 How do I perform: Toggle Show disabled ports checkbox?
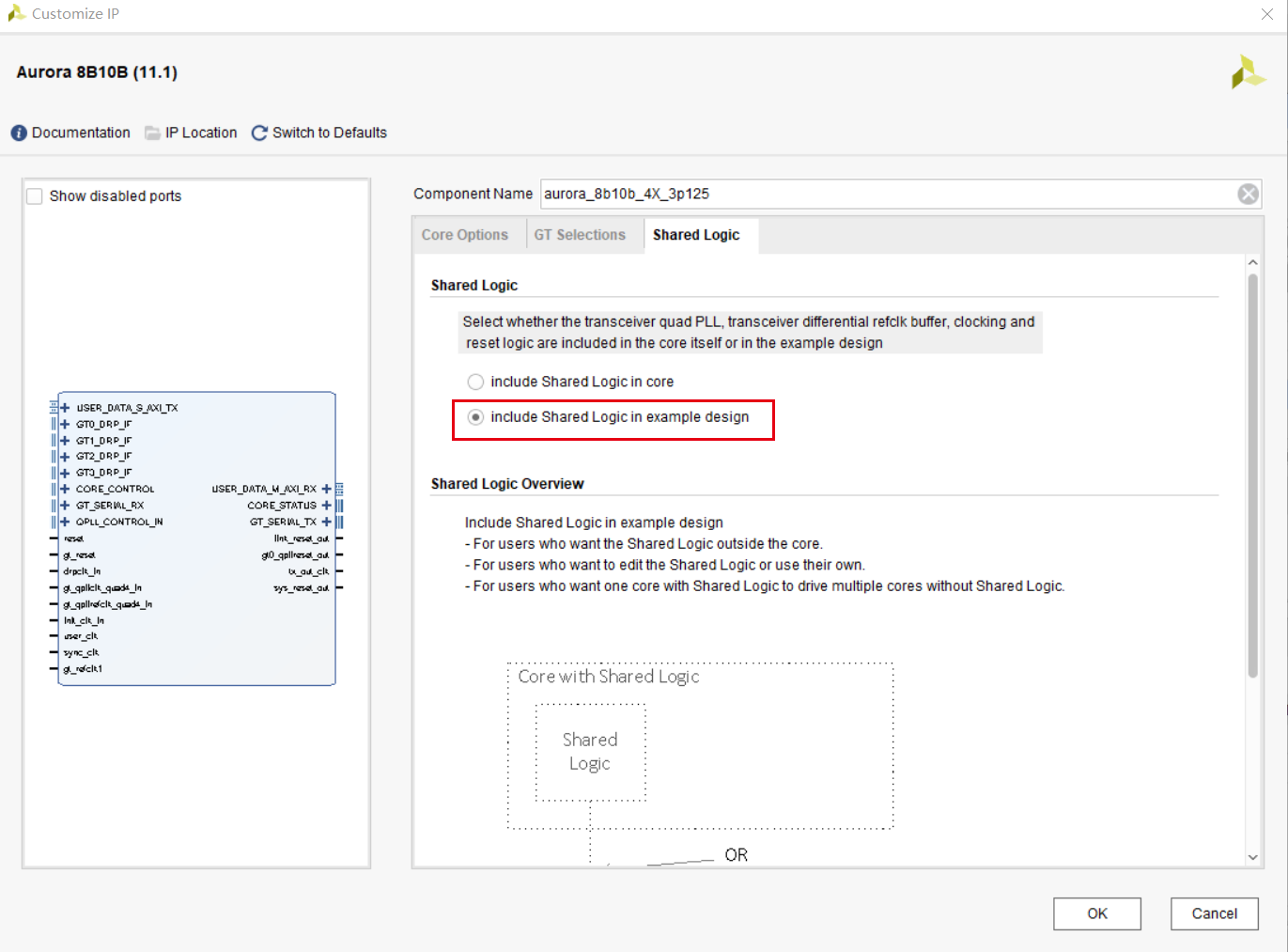pos(35,195)
